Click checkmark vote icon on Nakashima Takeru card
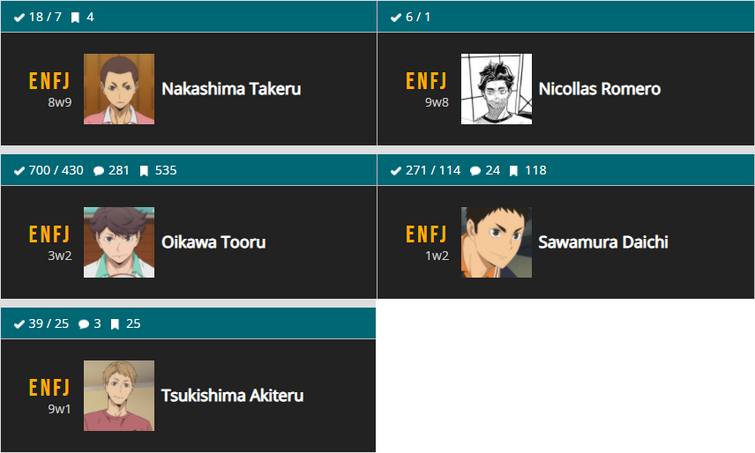 (19, 17)
